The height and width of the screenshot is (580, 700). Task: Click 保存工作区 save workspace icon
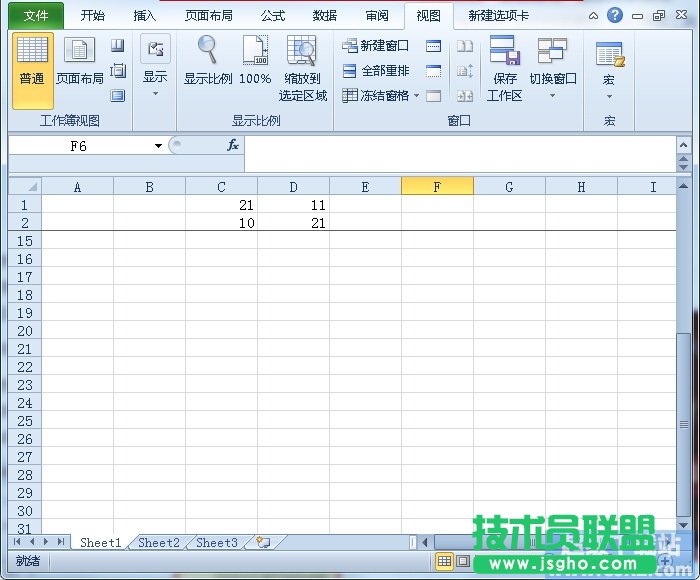505,68
